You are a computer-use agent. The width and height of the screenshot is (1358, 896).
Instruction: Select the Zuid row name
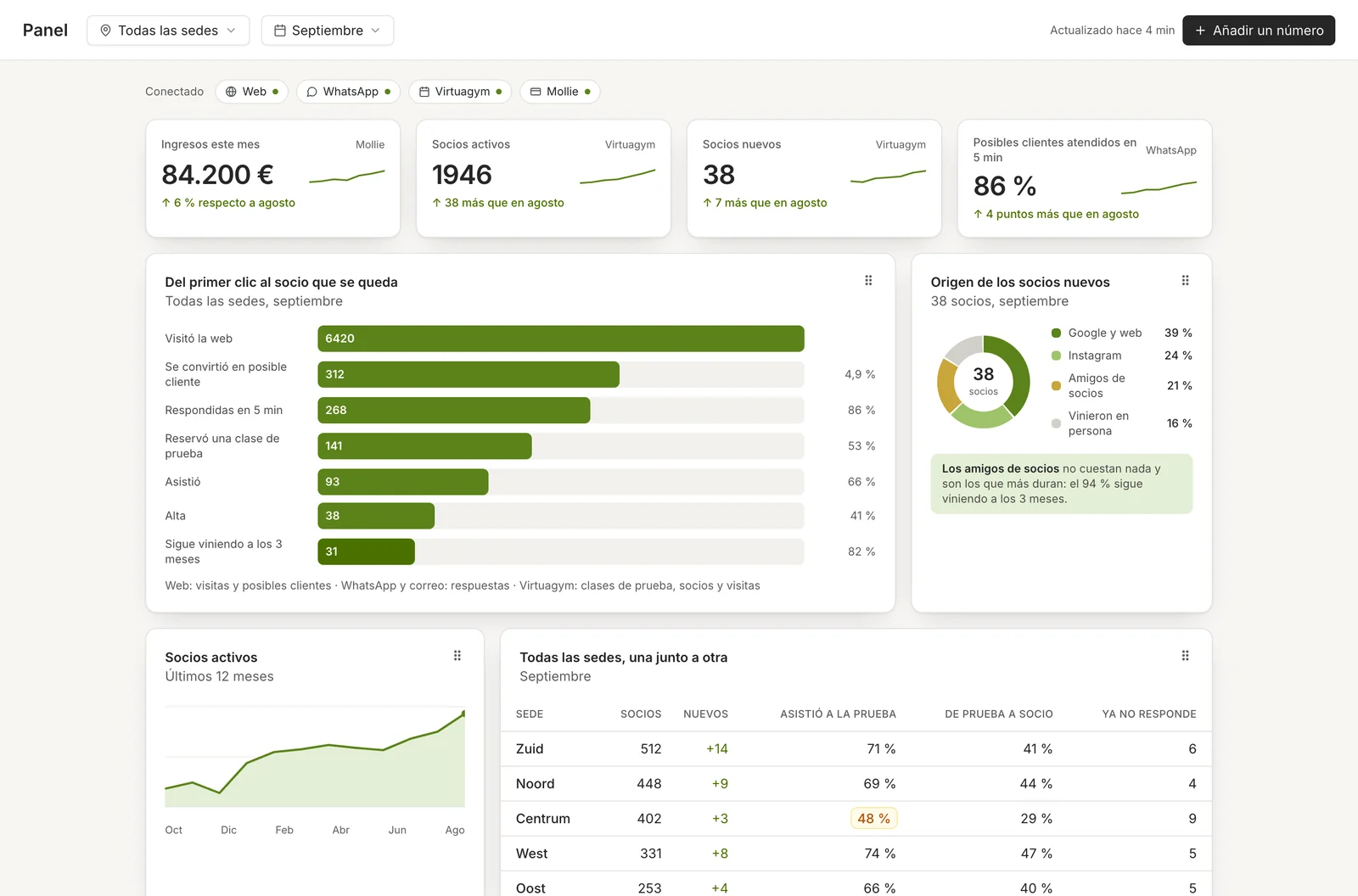(530, 749)
